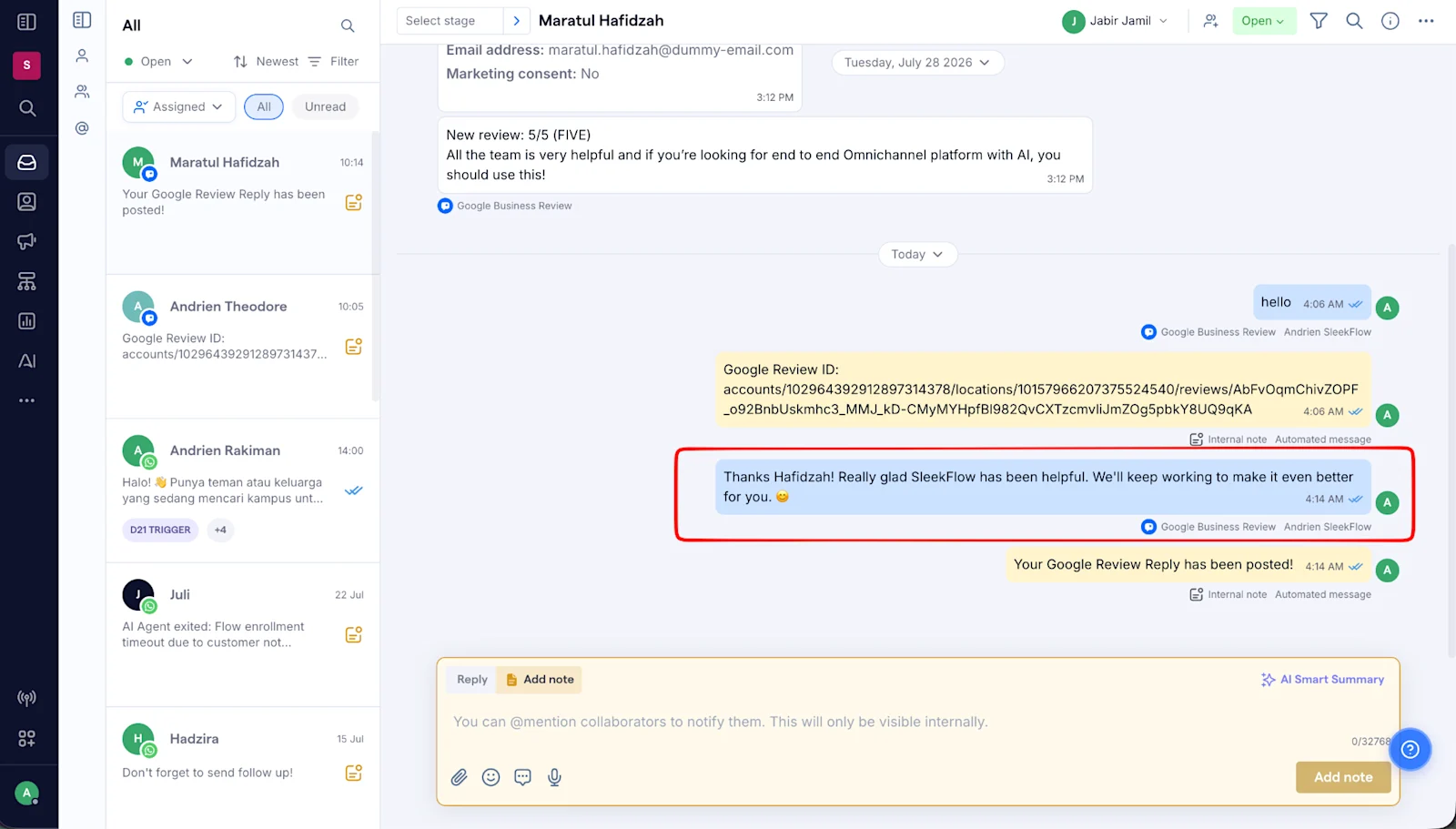Open the Channels broadcast-signal icon
The width and height of the screenshot is (1456, 829).
pyautogui.click(x=27, y=698)
